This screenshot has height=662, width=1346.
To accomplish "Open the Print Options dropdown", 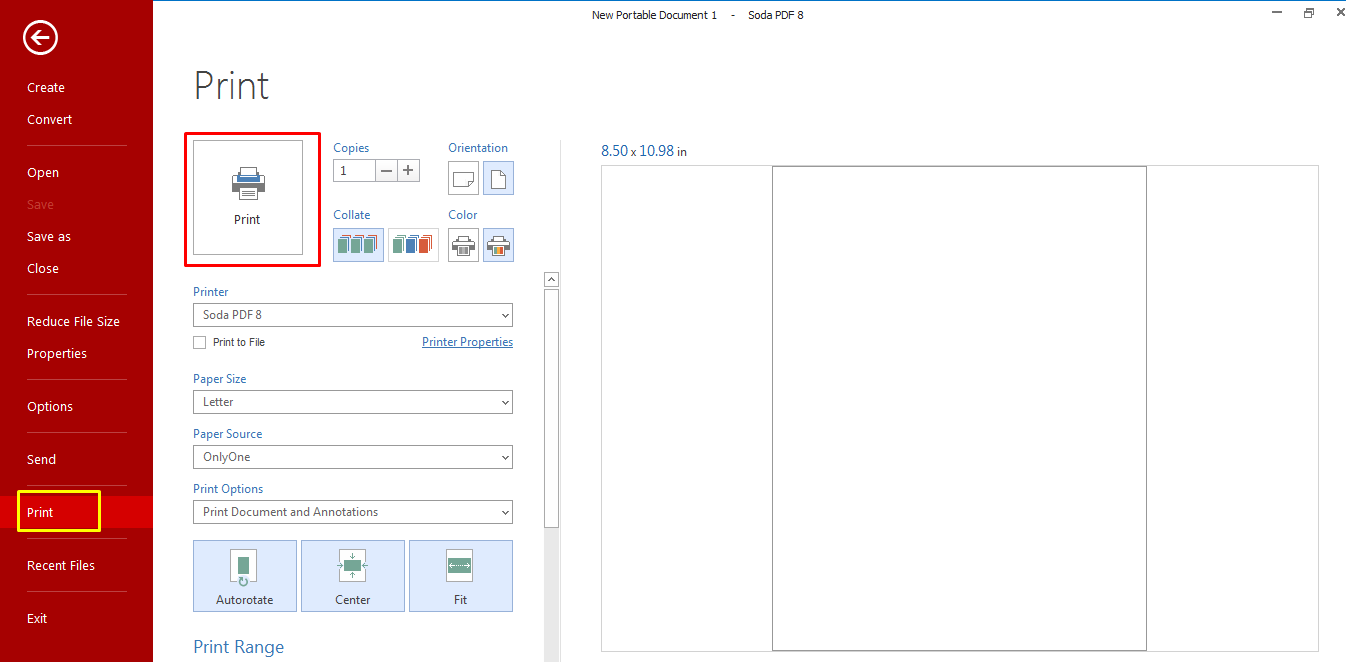I will (352, 512).
